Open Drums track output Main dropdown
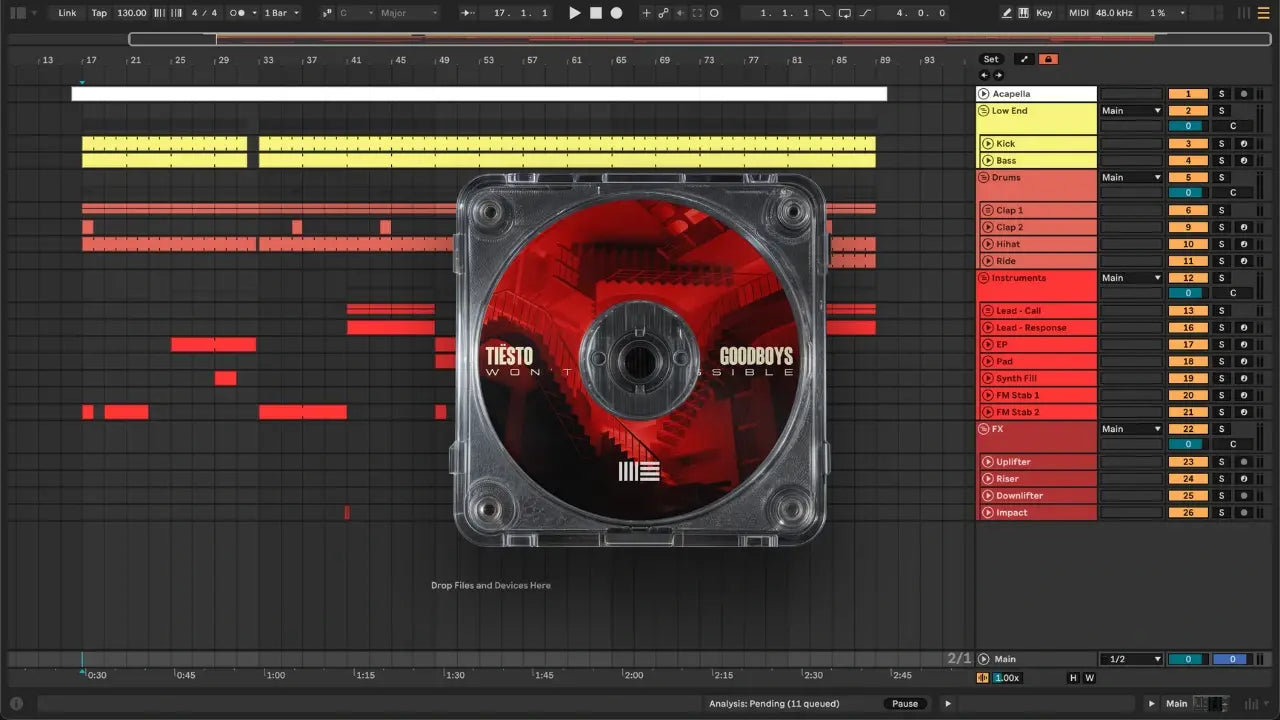 (x=1132, y=178)
